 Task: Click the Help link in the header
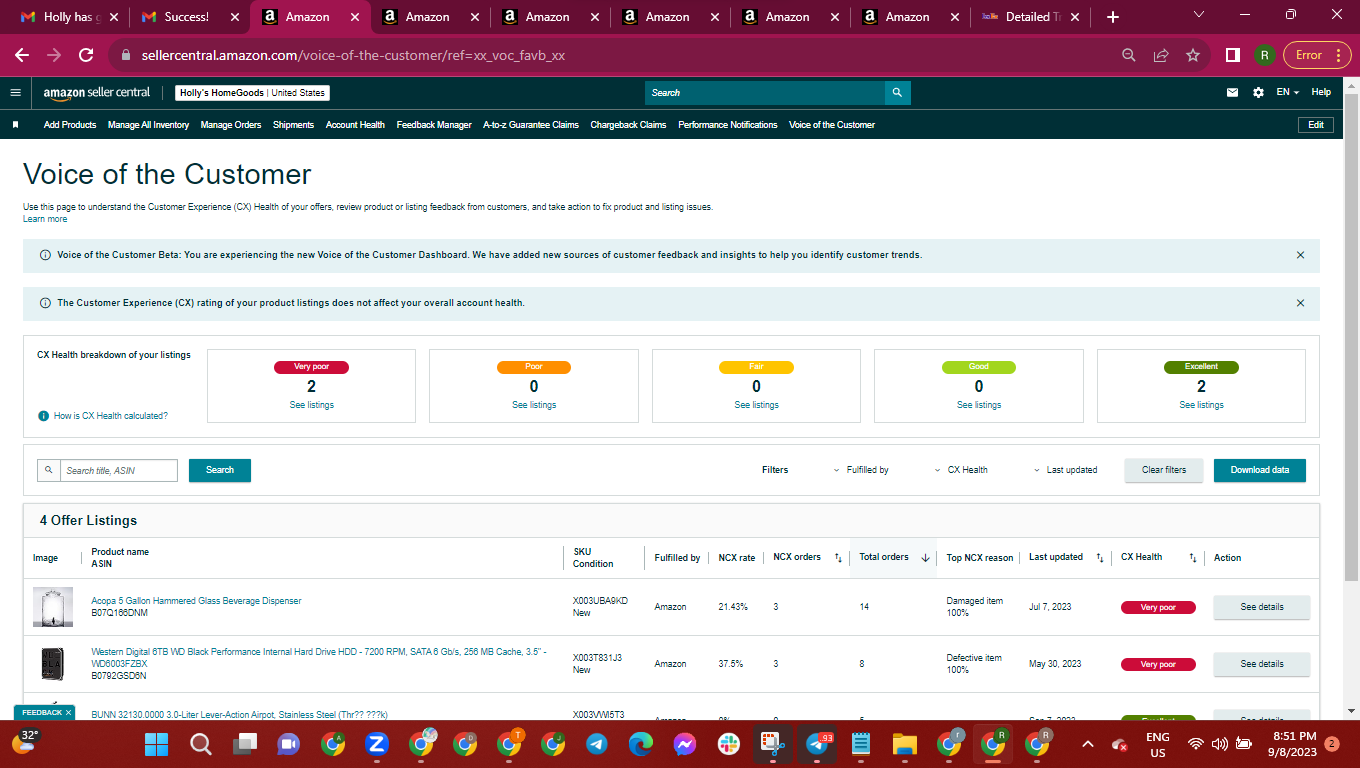(1321, 92)
